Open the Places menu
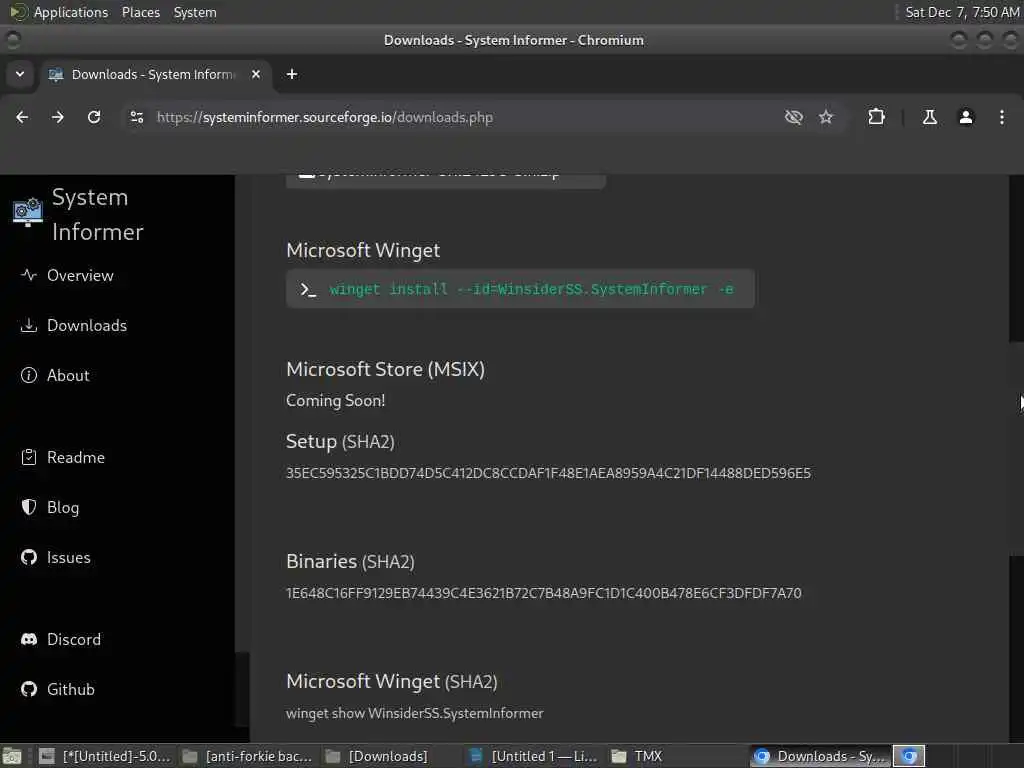Viewport: 1024px width, 768px height. (x=140, y=12)
